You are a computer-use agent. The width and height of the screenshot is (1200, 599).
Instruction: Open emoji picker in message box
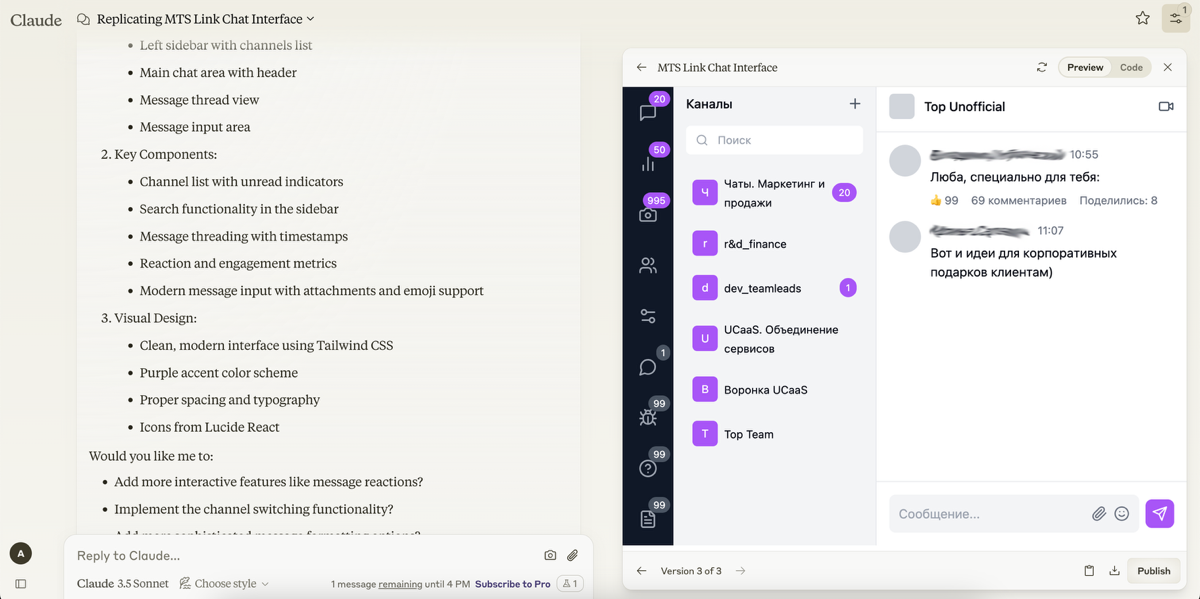[x=1122, y=513]
